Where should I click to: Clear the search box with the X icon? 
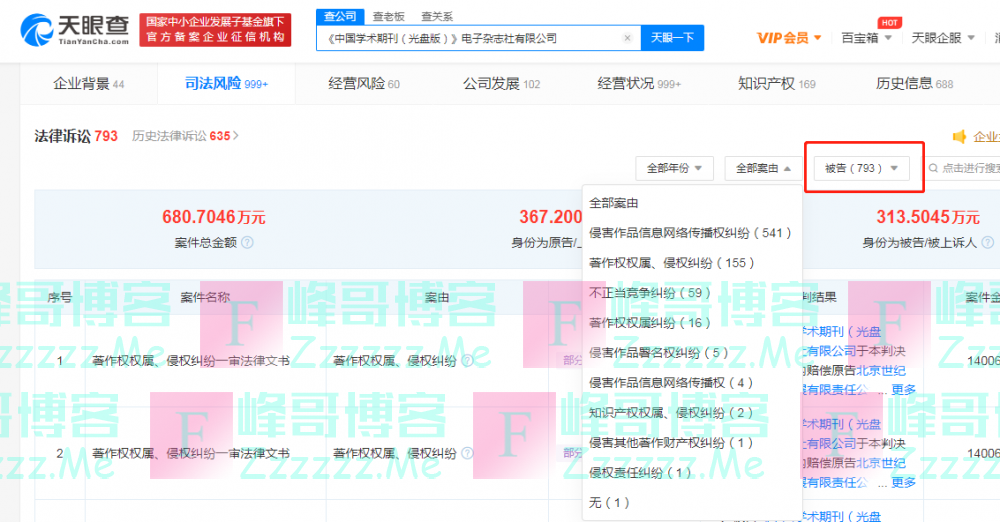click(627, 38)
